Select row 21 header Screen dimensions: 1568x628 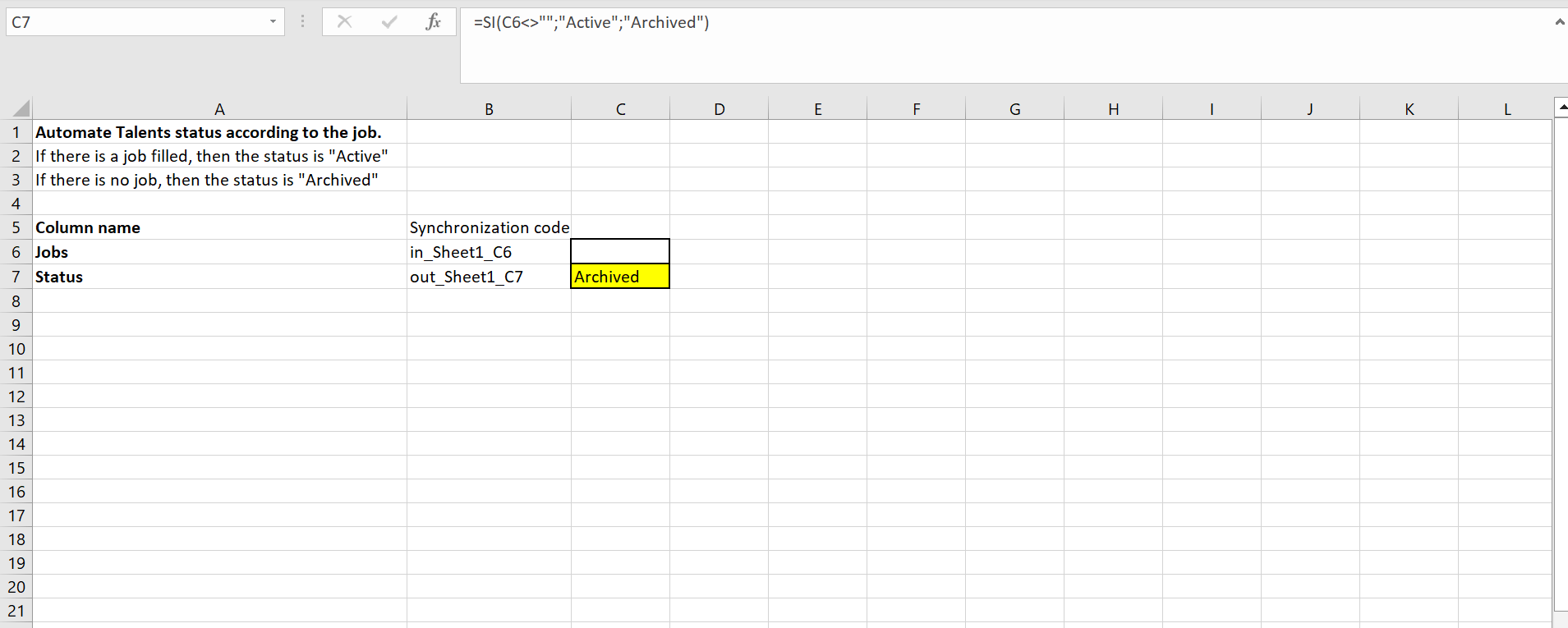tap(16, 611)
